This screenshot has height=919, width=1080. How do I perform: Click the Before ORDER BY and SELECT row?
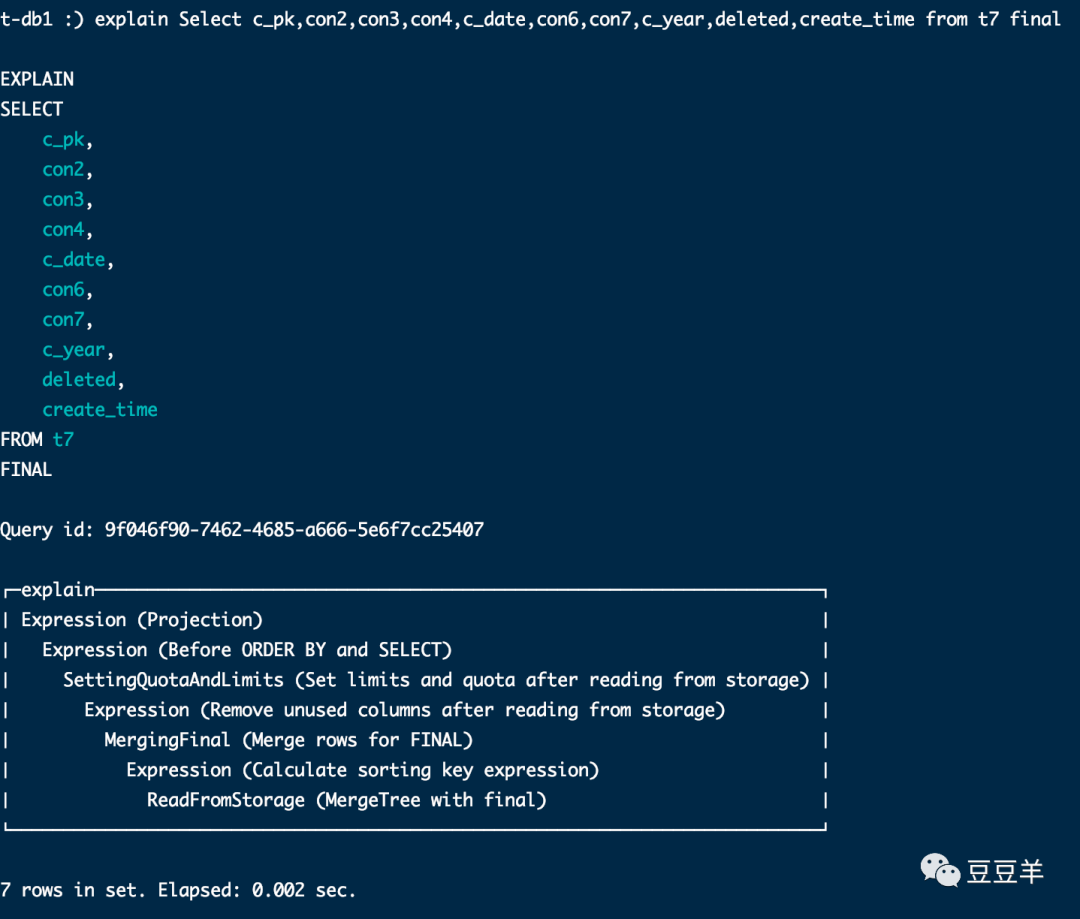[x=247, y=650]
